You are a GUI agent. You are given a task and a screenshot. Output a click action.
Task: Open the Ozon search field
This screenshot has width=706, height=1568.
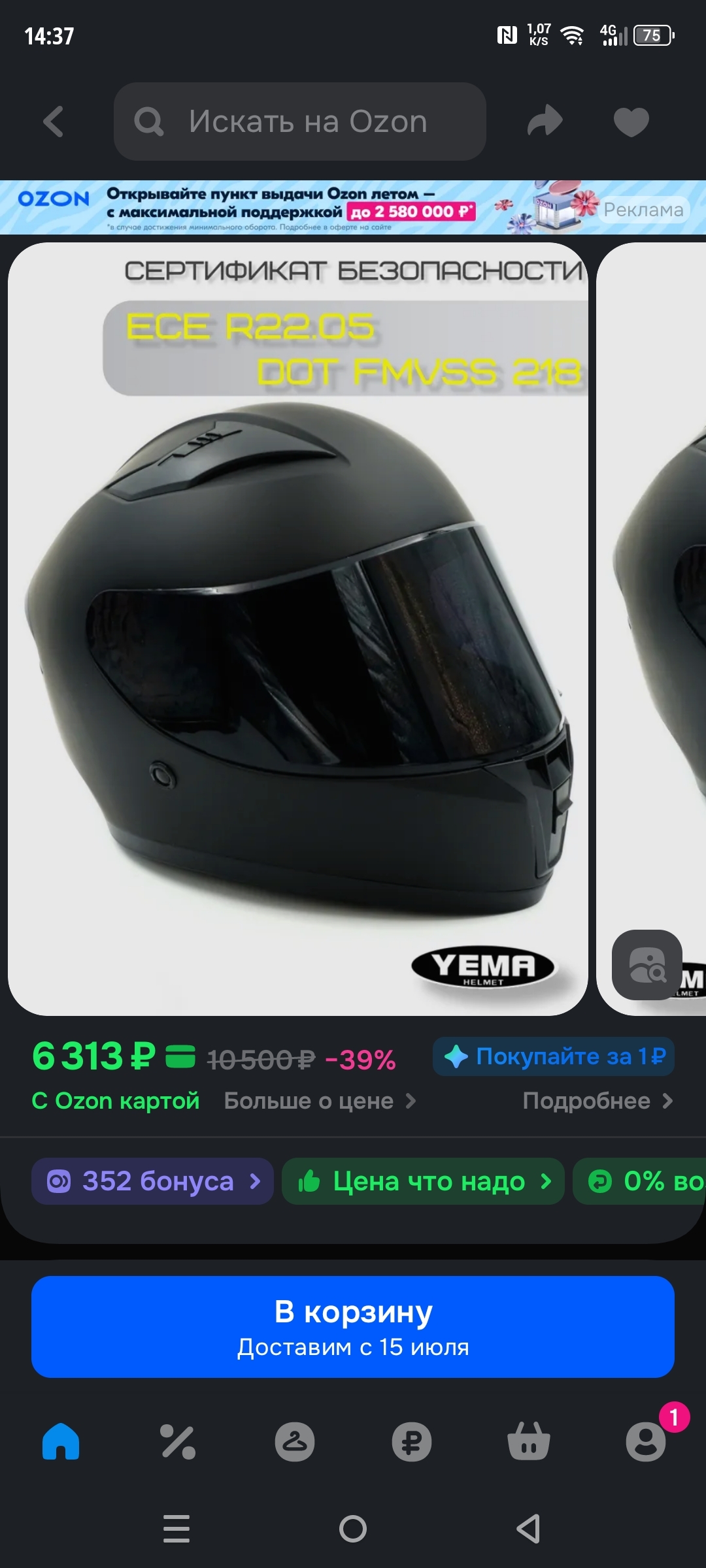300,122
